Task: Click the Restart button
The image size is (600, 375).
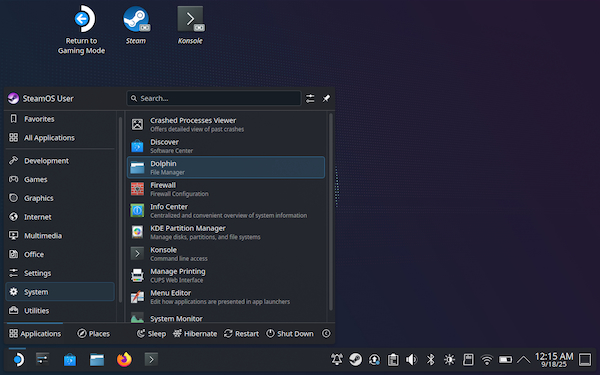Action: pos(241,334)
